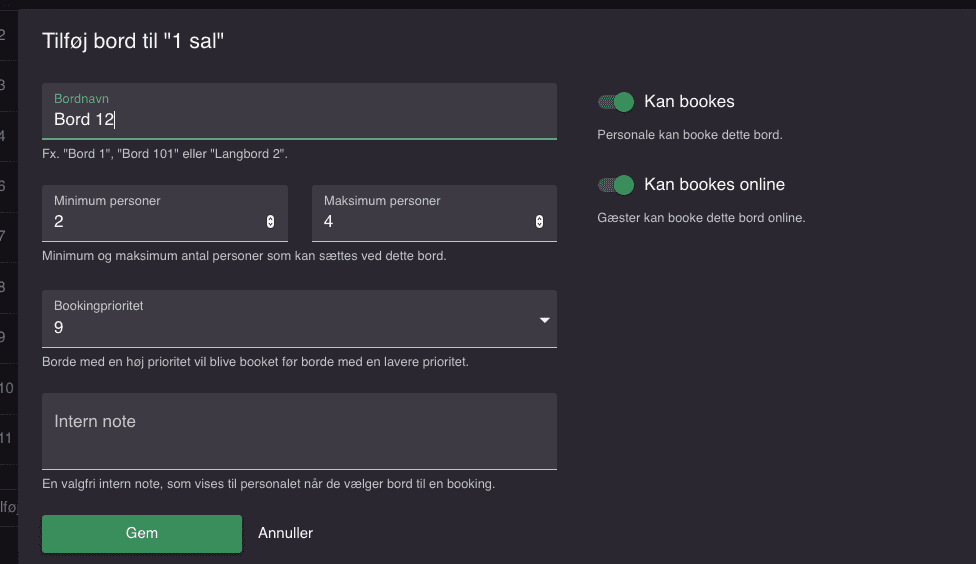
Task: Click the "Kan bookes online" label text
Action: pos(714,184)
